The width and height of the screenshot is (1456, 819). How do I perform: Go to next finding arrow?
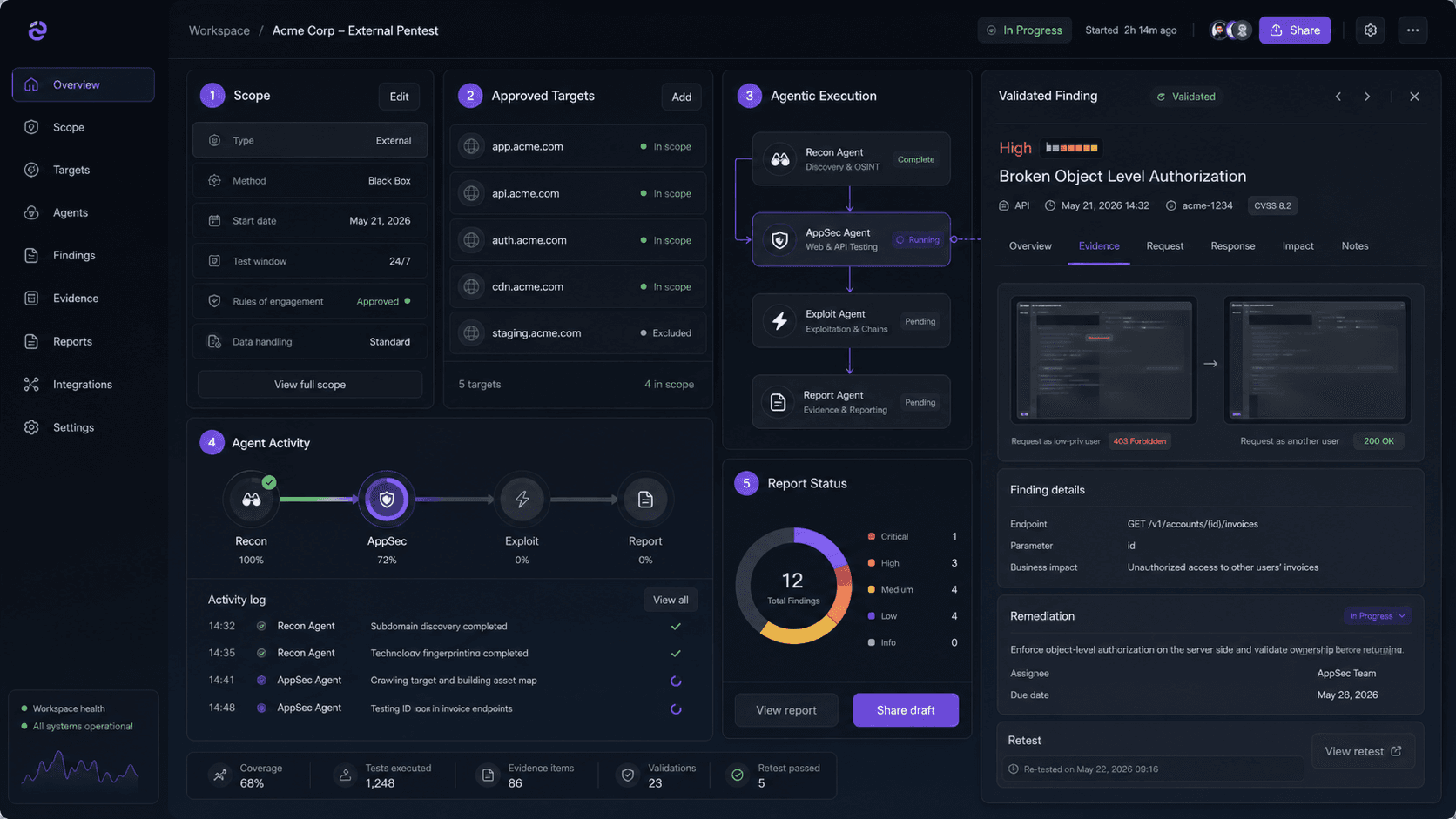[x=1367, y=97]
